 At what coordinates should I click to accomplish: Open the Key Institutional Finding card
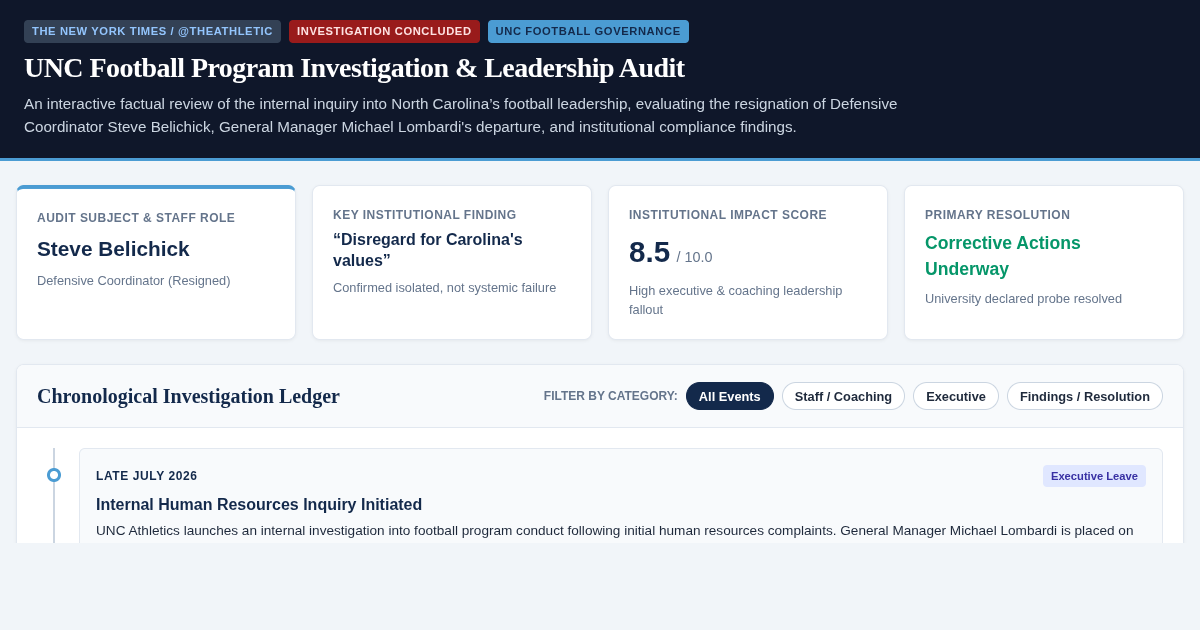[452, 263]
